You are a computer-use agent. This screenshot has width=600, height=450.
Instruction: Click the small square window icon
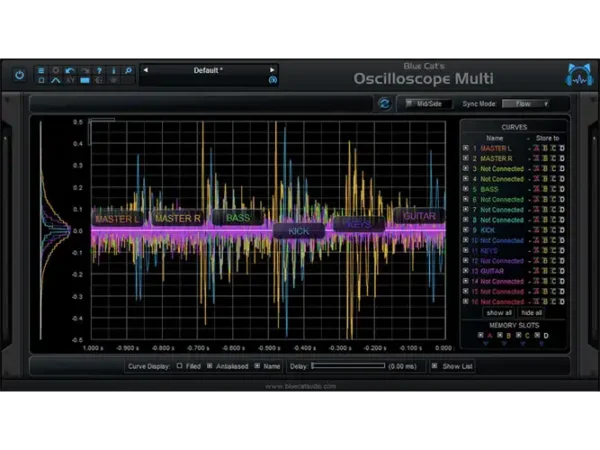click(x=41, y=80)
